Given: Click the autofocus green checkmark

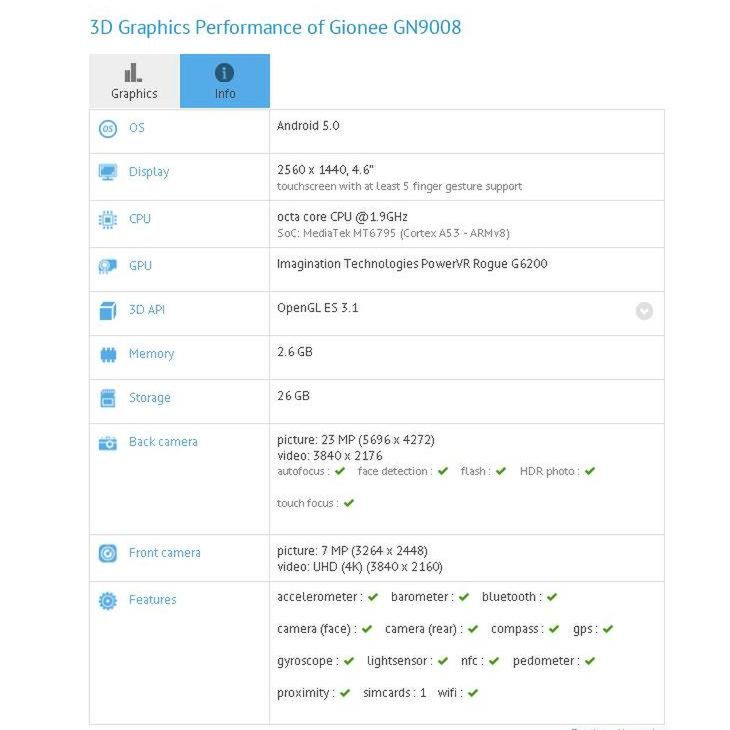Looking at the screenshot, I should (x=340, y=471).
